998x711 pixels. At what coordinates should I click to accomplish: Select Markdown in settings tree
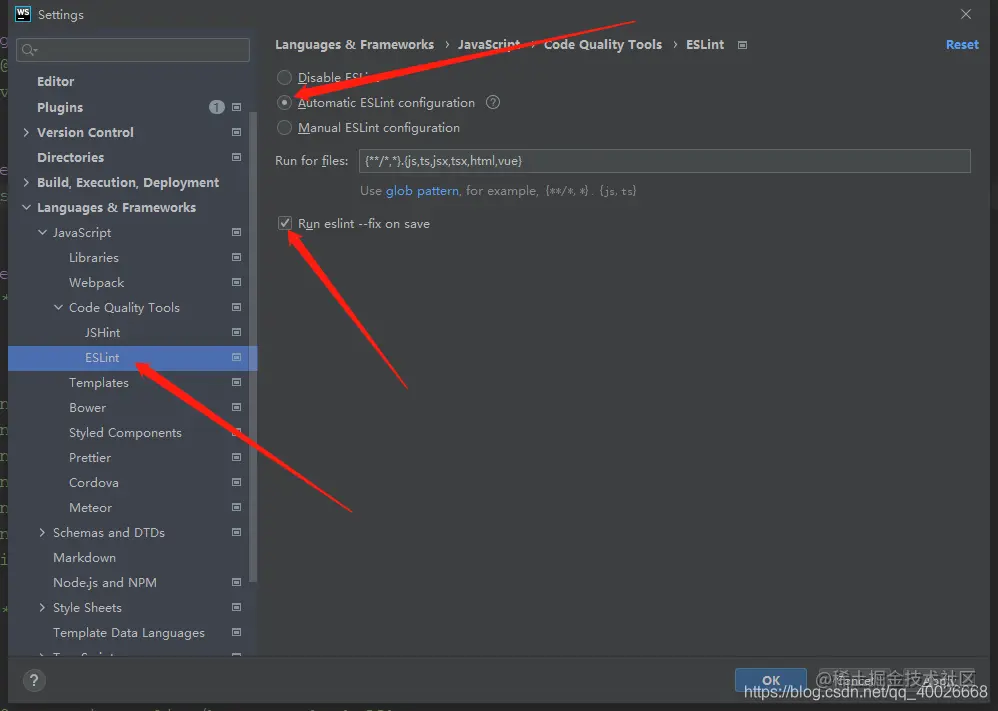(x=84, y=557)
